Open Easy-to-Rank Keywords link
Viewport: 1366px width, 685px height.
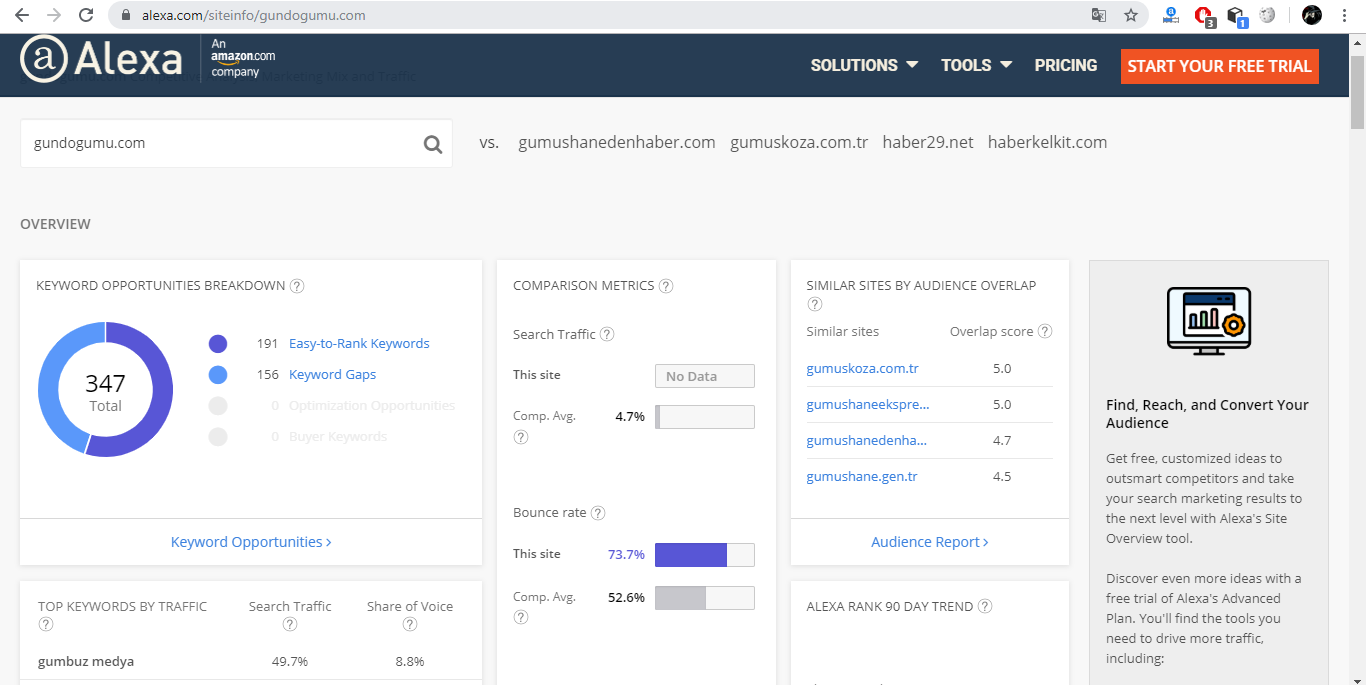tap(359, 343)
